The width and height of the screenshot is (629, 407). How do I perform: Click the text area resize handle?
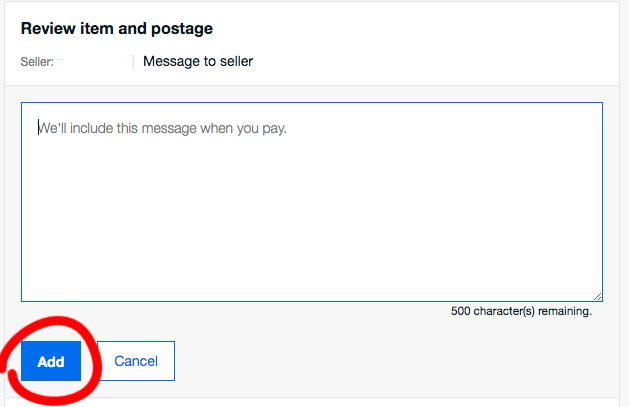(x=597, y=296)
